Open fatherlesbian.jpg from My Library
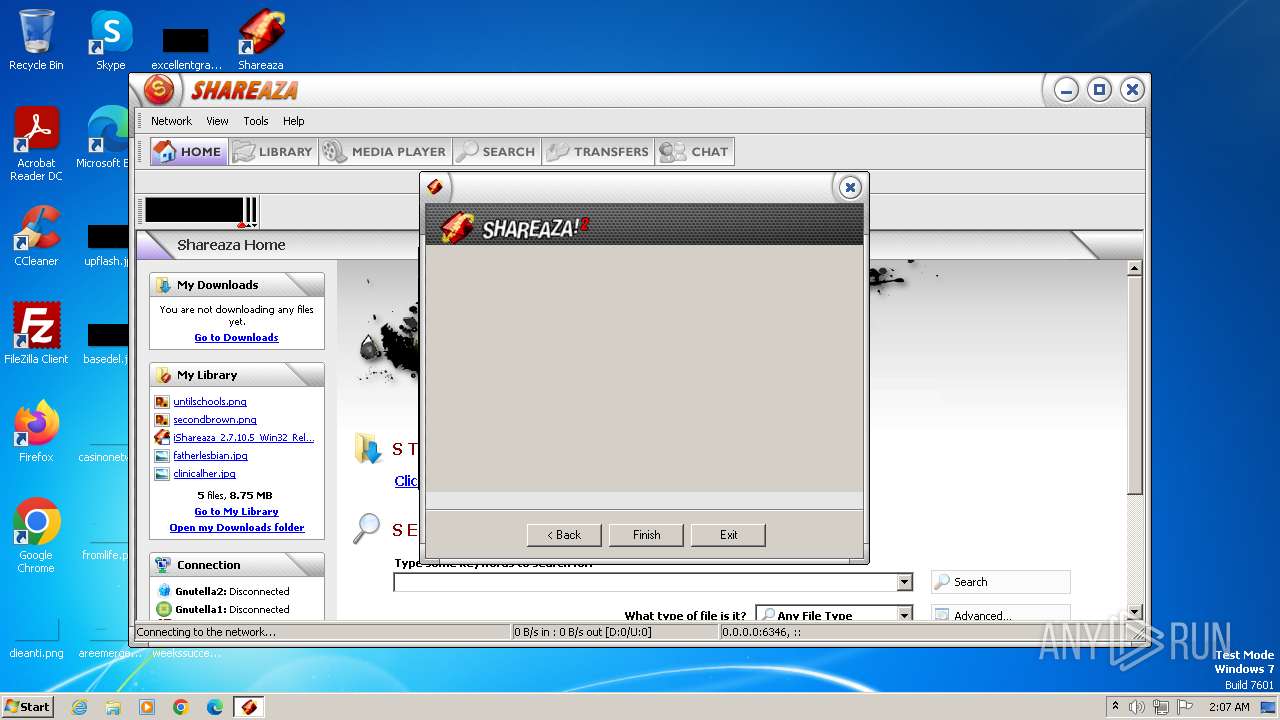 [210, 456]
